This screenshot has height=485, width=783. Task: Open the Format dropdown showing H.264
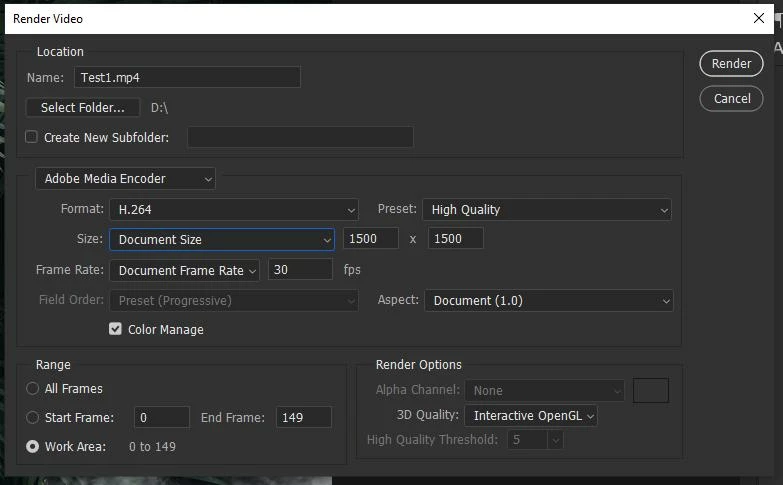[x=234, y=209]
